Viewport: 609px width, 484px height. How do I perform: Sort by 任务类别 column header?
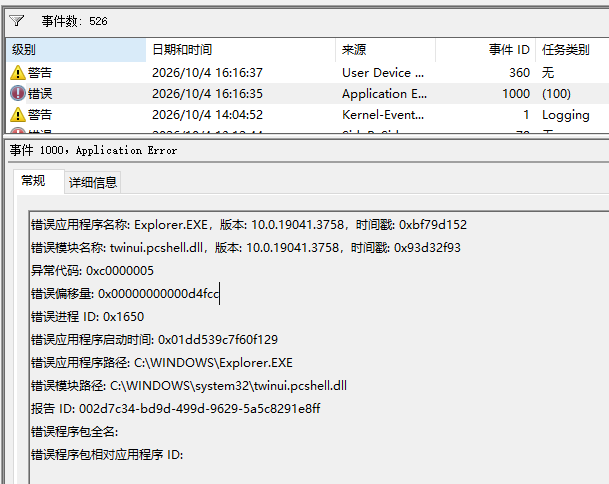(x=572, y=50)
